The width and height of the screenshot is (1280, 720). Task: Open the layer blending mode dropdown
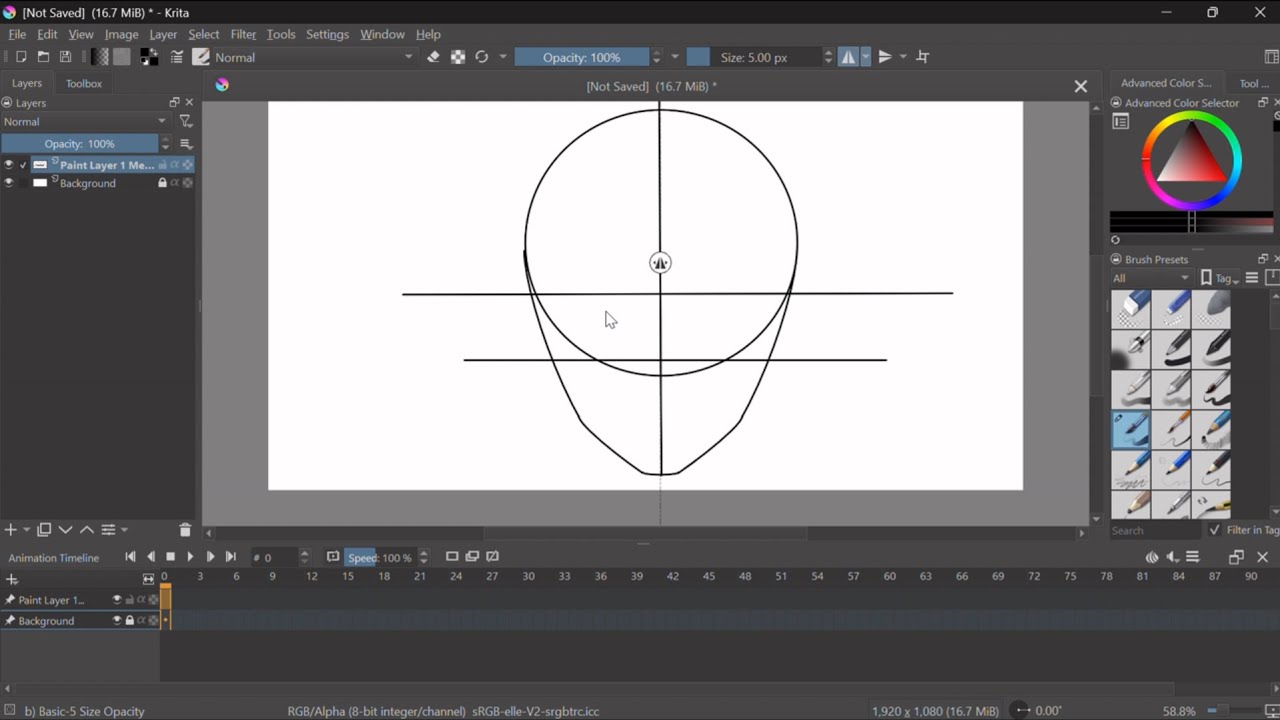click(85, 121)
